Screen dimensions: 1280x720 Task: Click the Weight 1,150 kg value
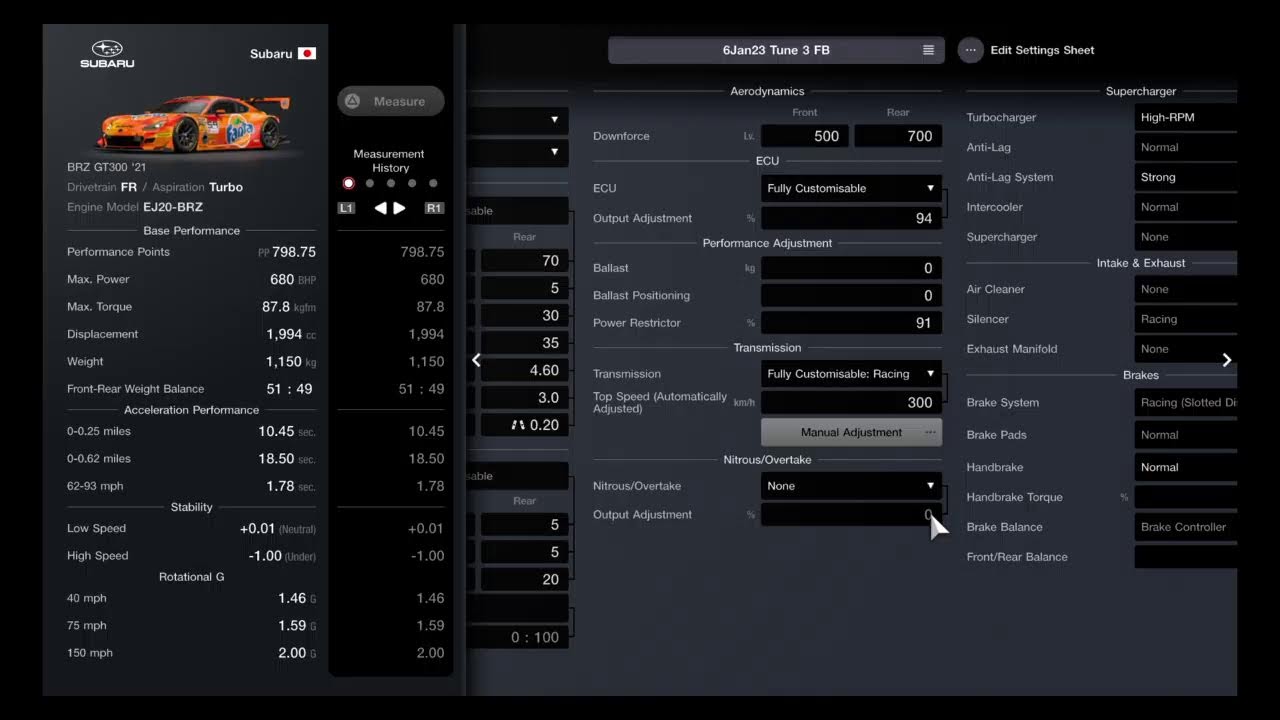pyautogui.click(x=291, y=362)
